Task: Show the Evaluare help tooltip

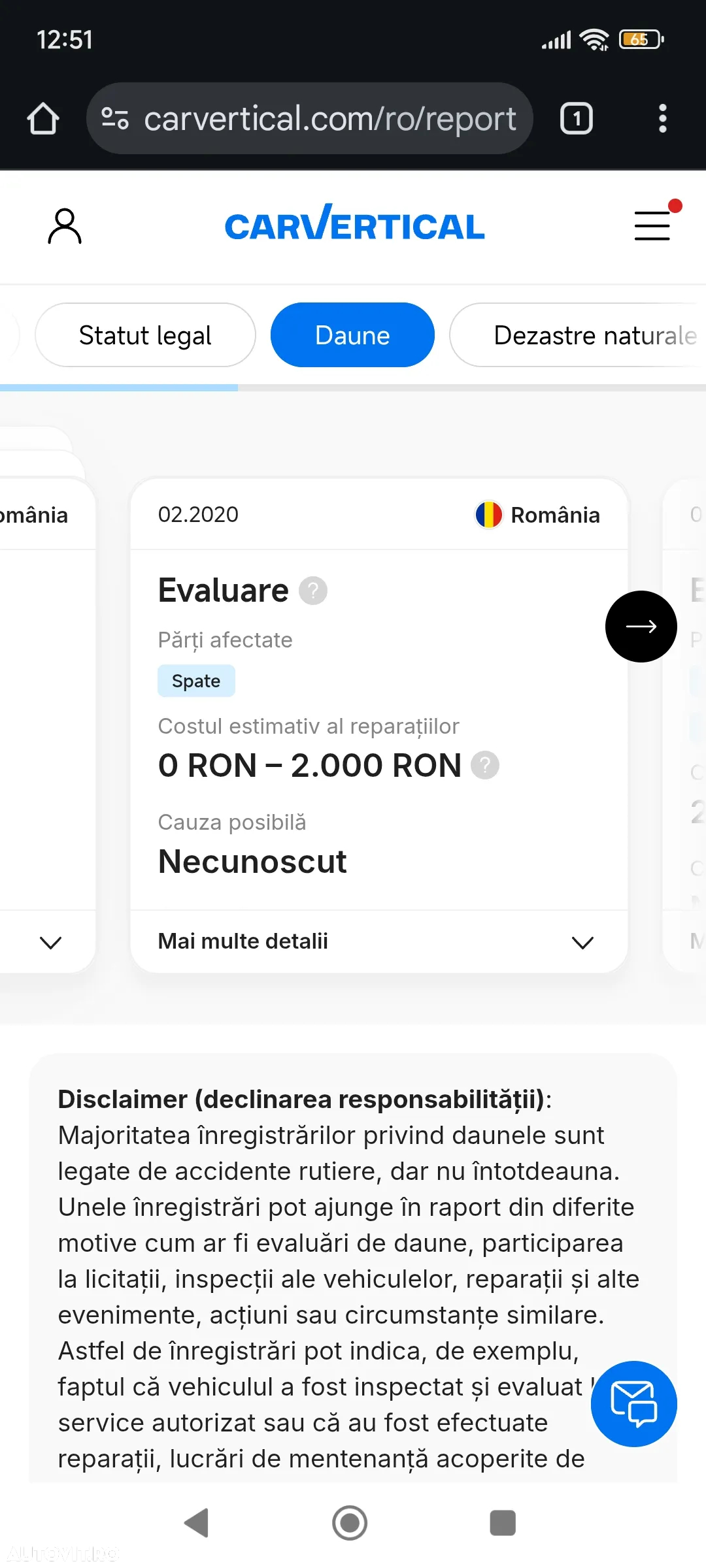Action: [313, 591]
